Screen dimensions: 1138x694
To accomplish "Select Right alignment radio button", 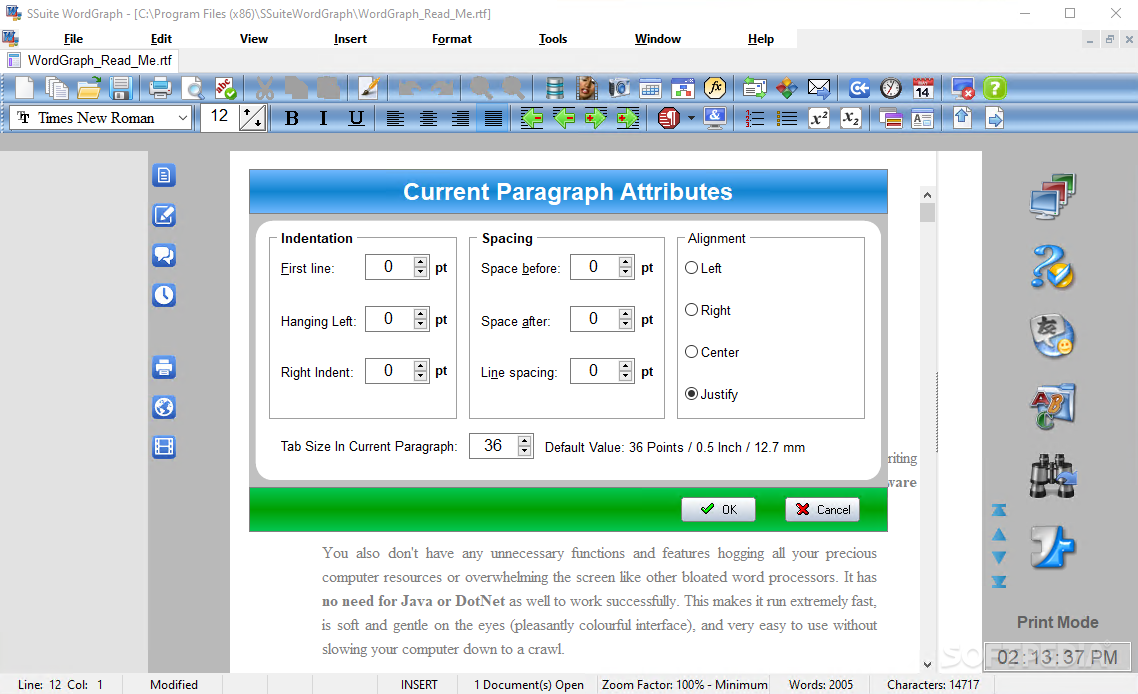I will (692, 310).
